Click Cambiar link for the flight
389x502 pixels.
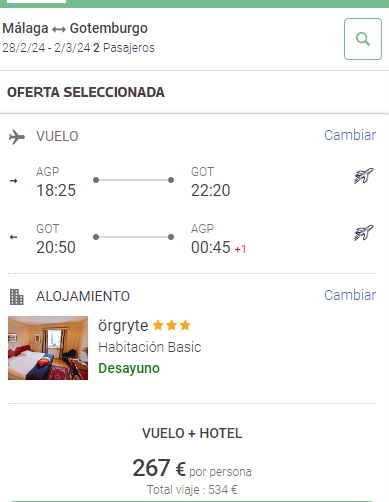(x=350, y=135)
